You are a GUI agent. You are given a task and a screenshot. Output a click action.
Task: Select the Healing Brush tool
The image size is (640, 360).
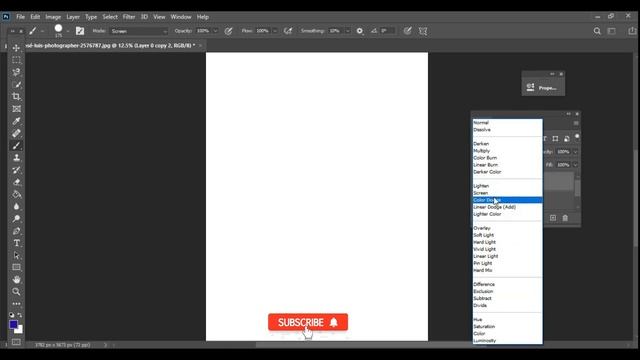tap(16, 133)
